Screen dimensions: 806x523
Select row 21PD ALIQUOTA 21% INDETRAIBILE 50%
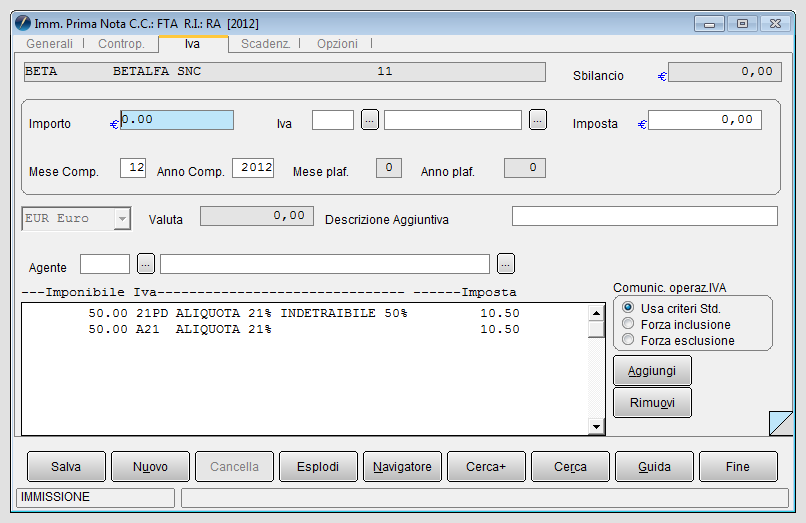[x=304, y=313]
